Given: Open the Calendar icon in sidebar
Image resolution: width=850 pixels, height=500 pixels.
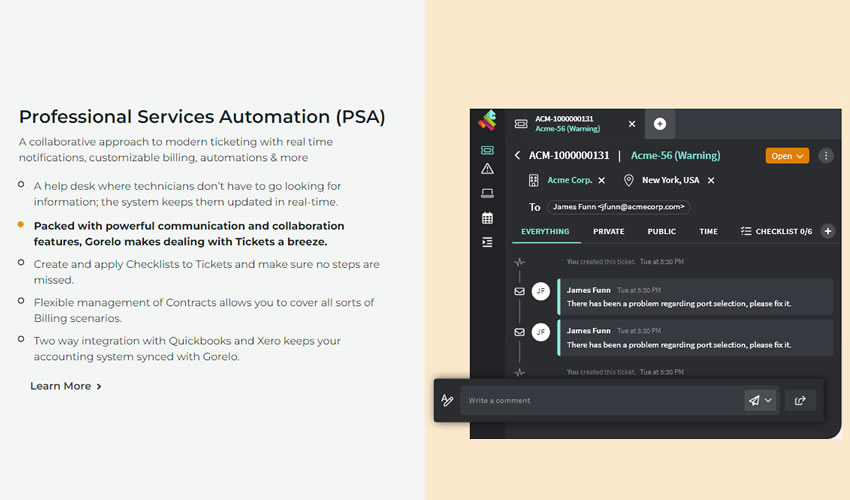Looking at the screenshot, I should [487, 218].
